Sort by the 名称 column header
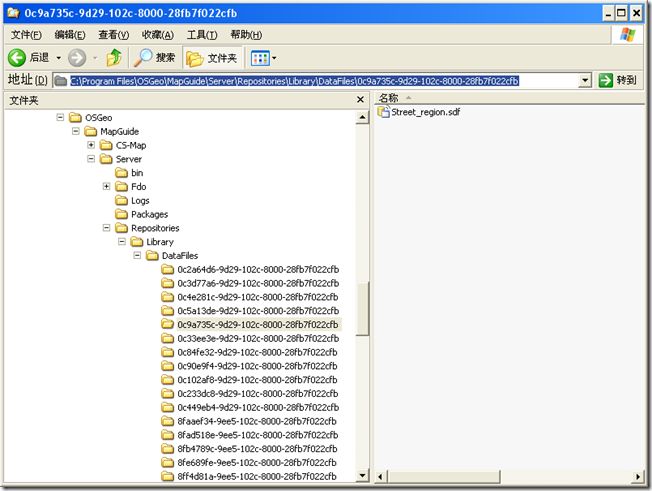 [x=389, y=98]
